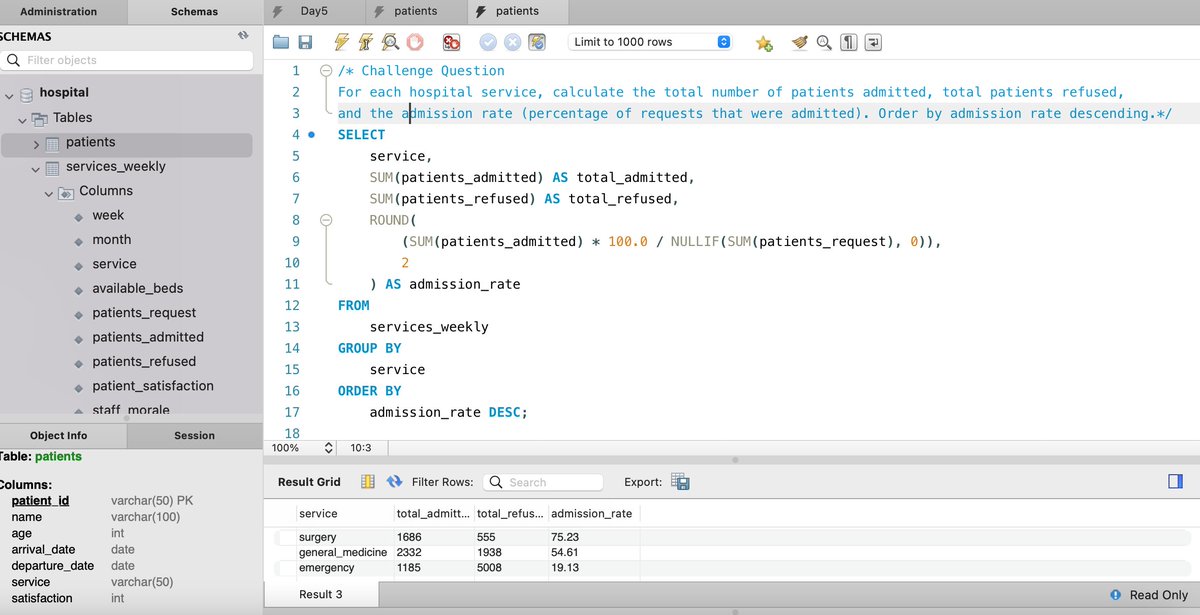Run Explain plan (lightning with magnifier)
The width and height of the screenshot is (1200, 615).
tap(390, 42)
